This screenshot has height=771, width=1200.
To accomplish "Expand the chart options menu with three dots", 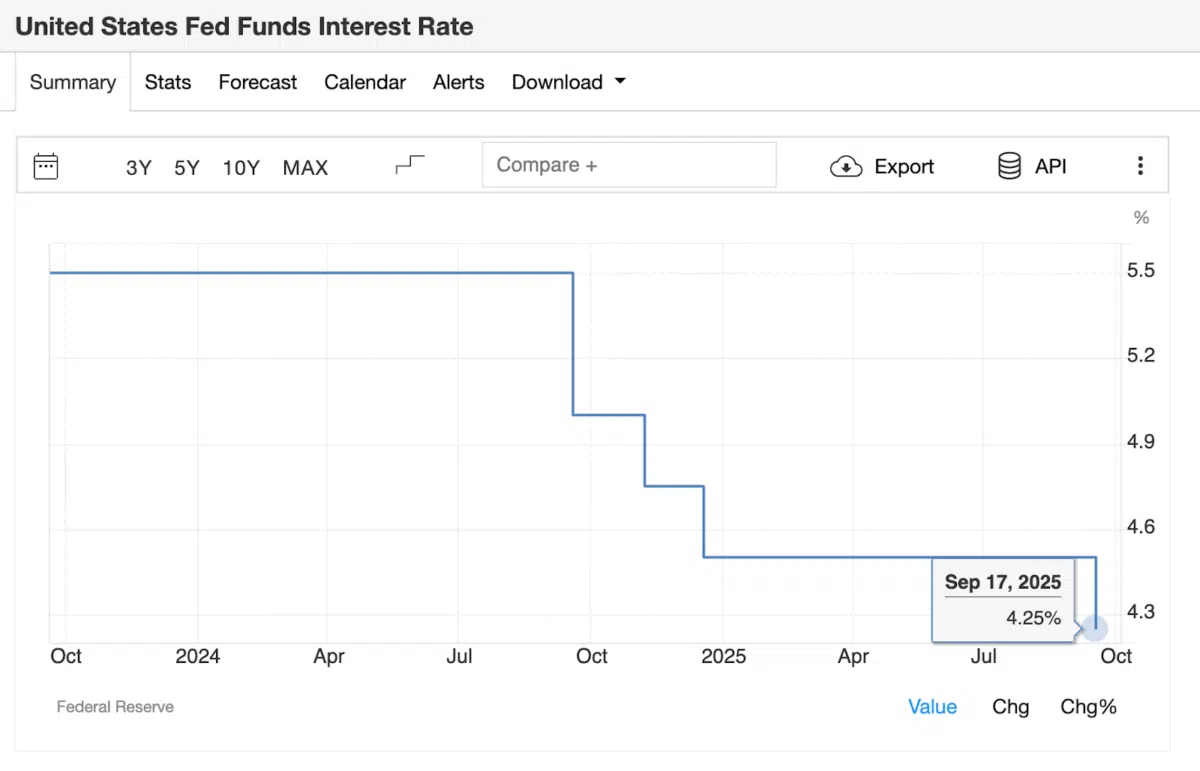I will tap(1140, 166).
